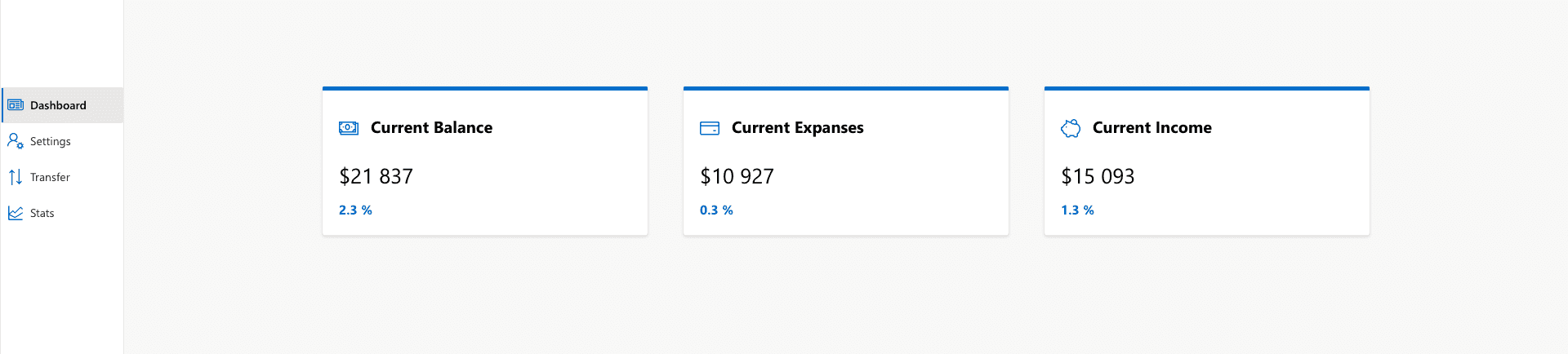The width and height of the screenshot is (1568, 354).
Task: Go to the Transfer page
Action: pyautogui.click(x=63, y=177)
